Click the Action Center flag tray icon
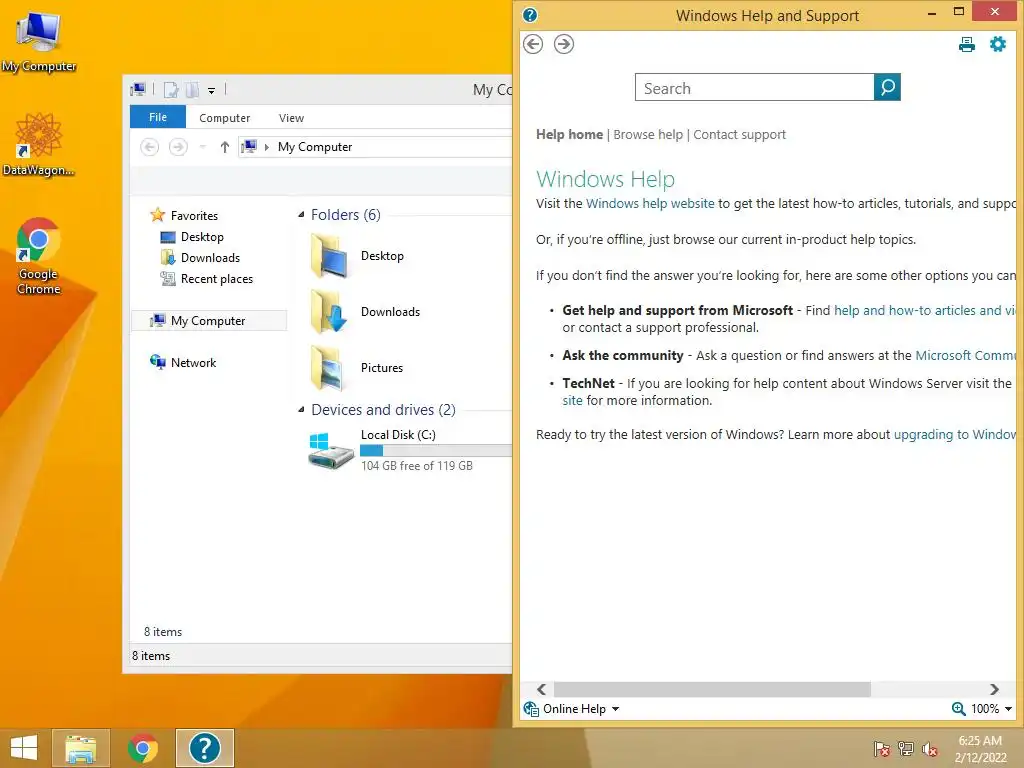The image size is (1024, 768). point(881,749)
